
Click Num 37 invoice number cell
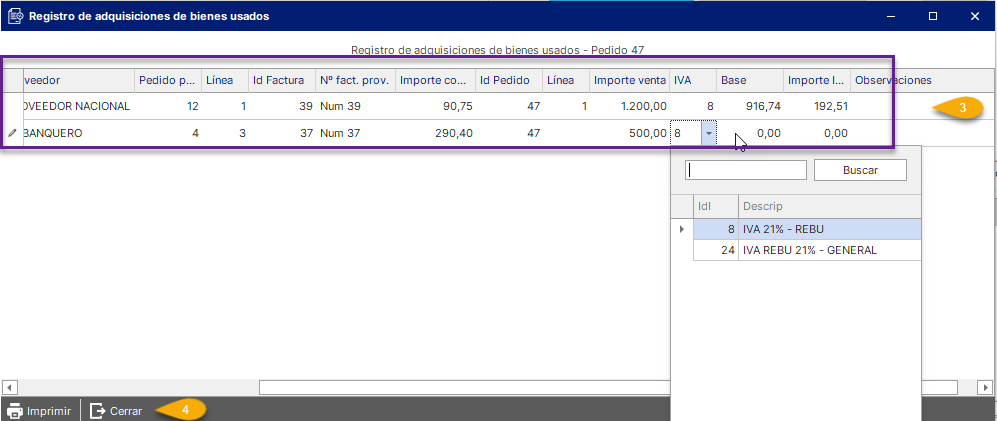click(x=355, y=134)
